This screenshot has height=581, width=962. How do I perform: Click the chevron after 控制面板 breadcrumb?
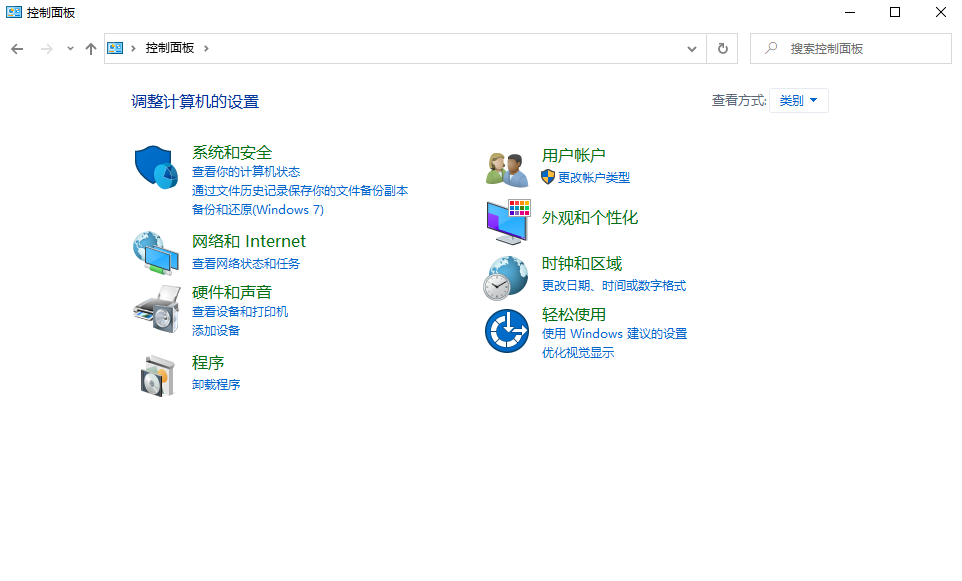(206, 48)
